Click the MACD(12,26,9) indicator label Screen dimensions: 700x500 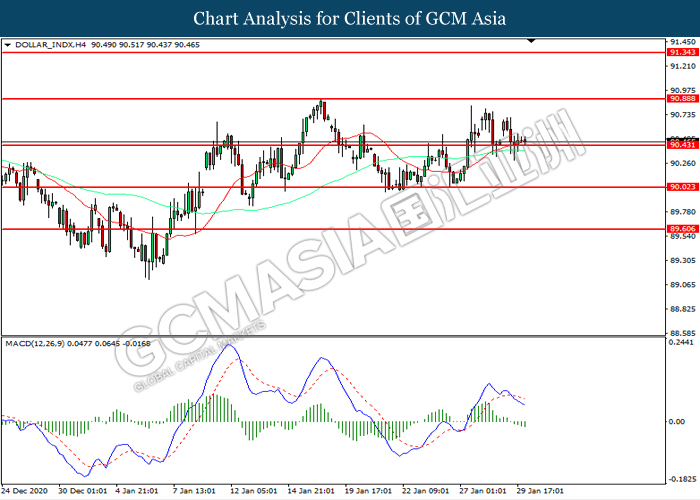(x=35, y=343)
